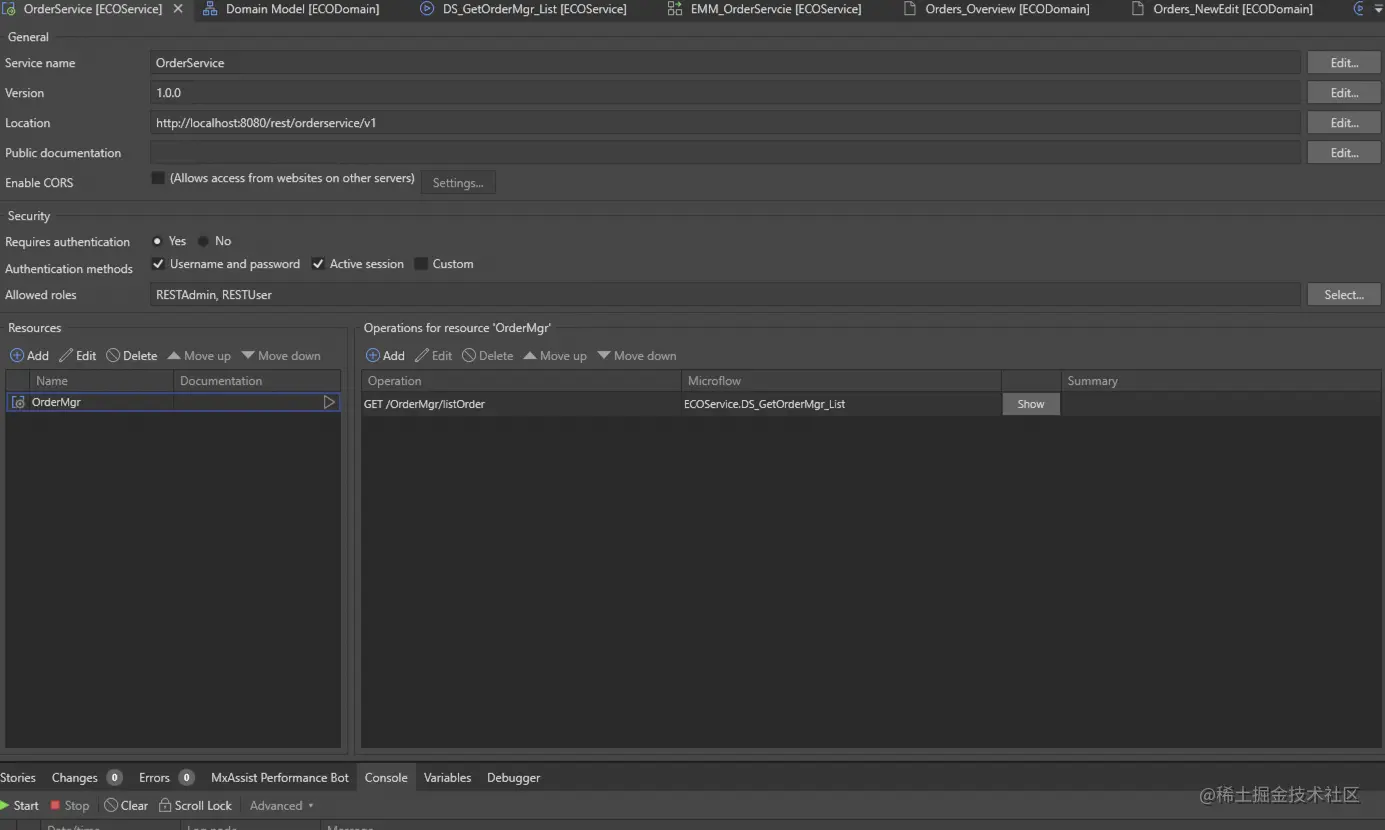Select the GET /OrderMgr/listOrder operation
The image size is (1385, 830).
tap(522, 404)
